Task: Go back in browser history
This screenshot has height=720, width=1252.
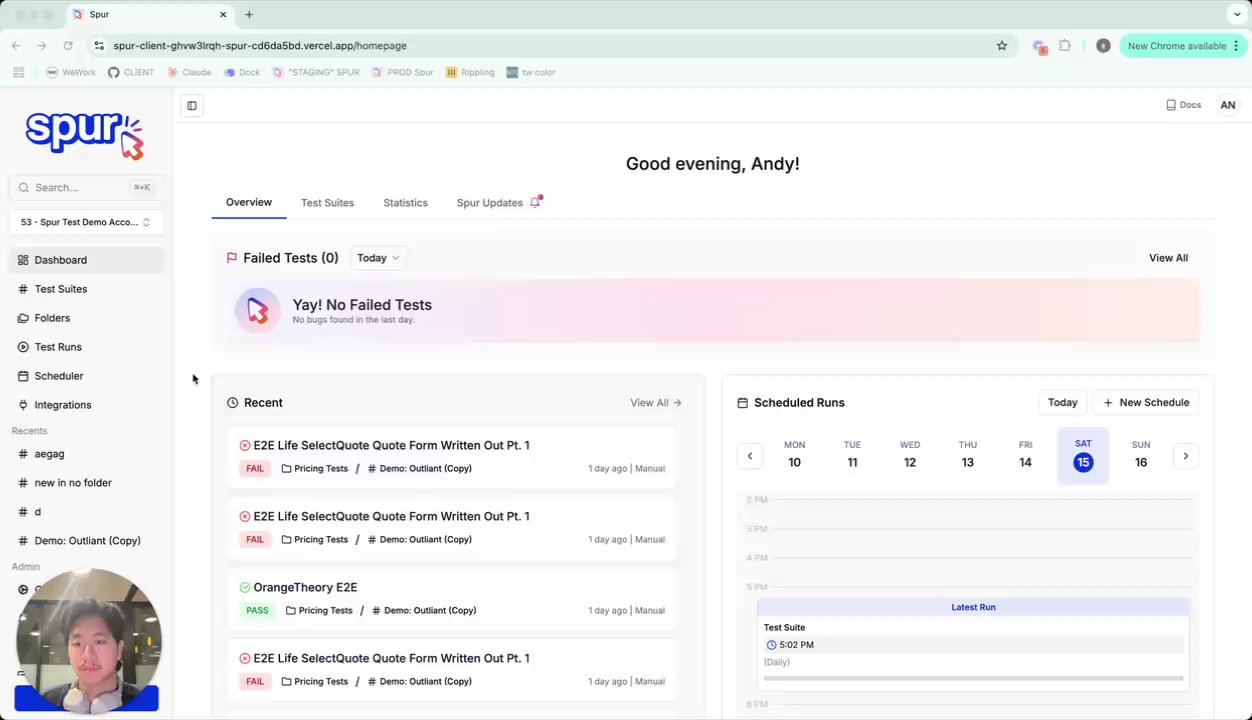Action: click(16, 46)
